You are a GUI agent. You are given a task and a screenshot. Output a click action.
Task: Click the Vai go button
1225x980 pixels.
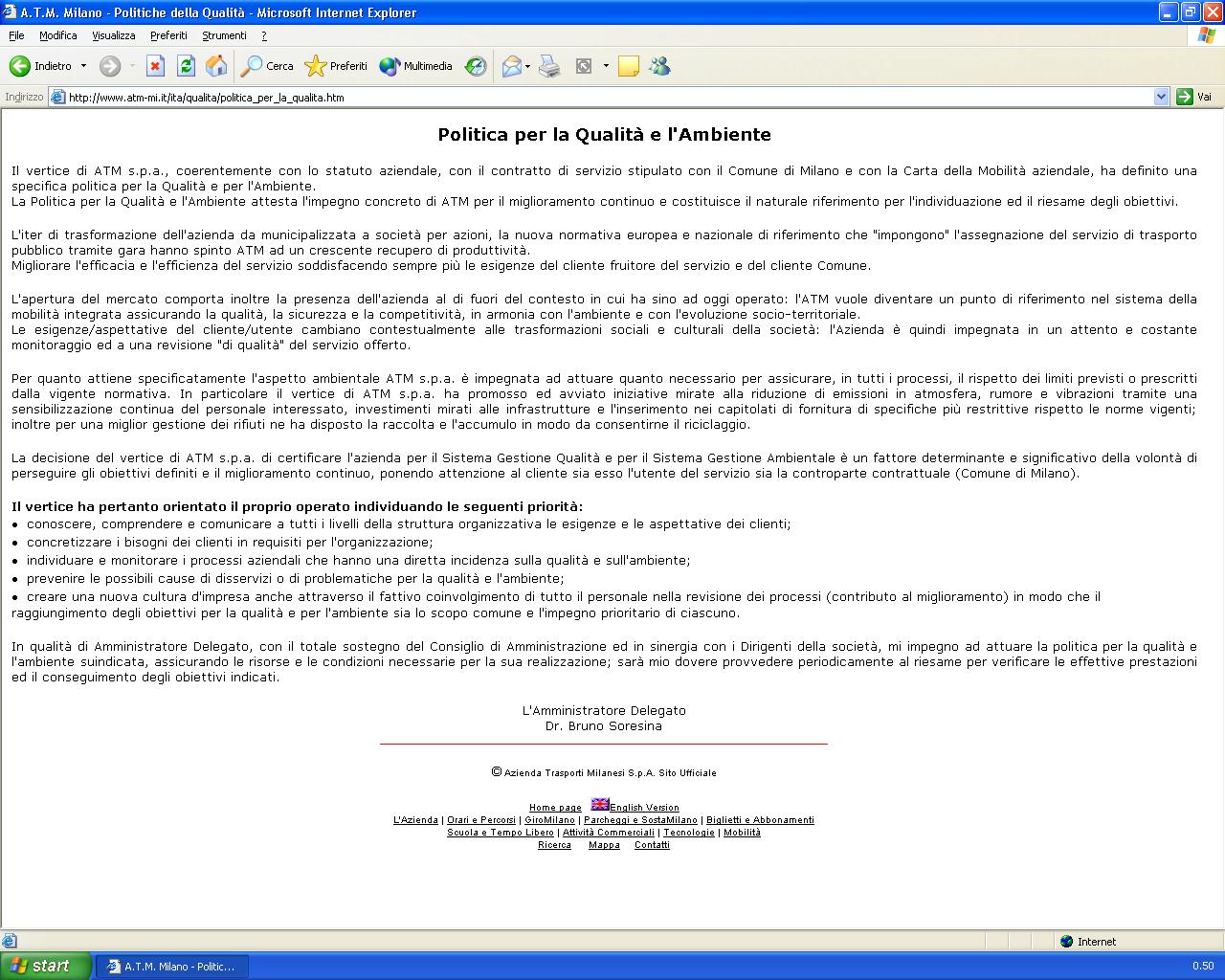point(1195,97)
